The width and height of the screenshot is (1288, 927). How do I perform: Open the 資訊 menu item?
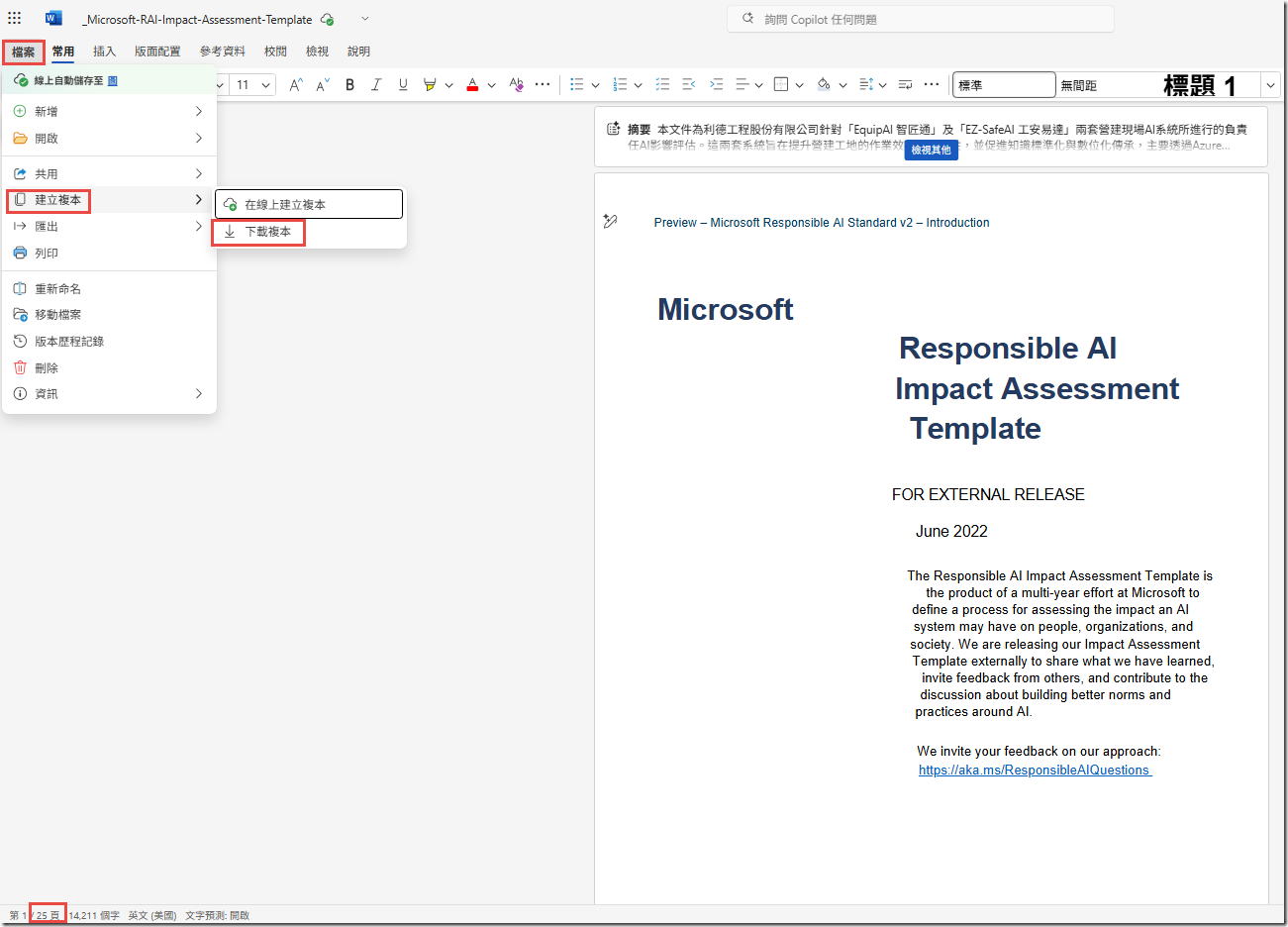(109, 393)
